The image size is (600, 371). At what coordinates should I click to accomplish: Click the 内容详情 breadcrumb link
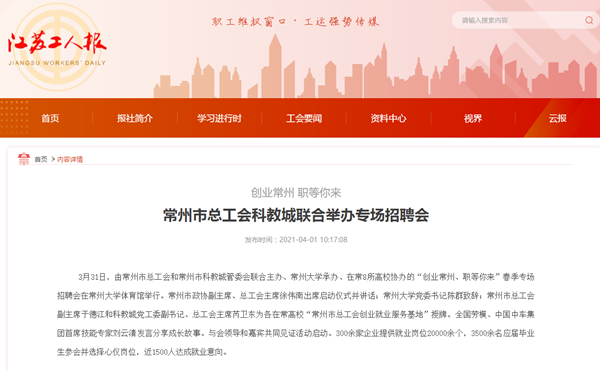tap(70, 159)
